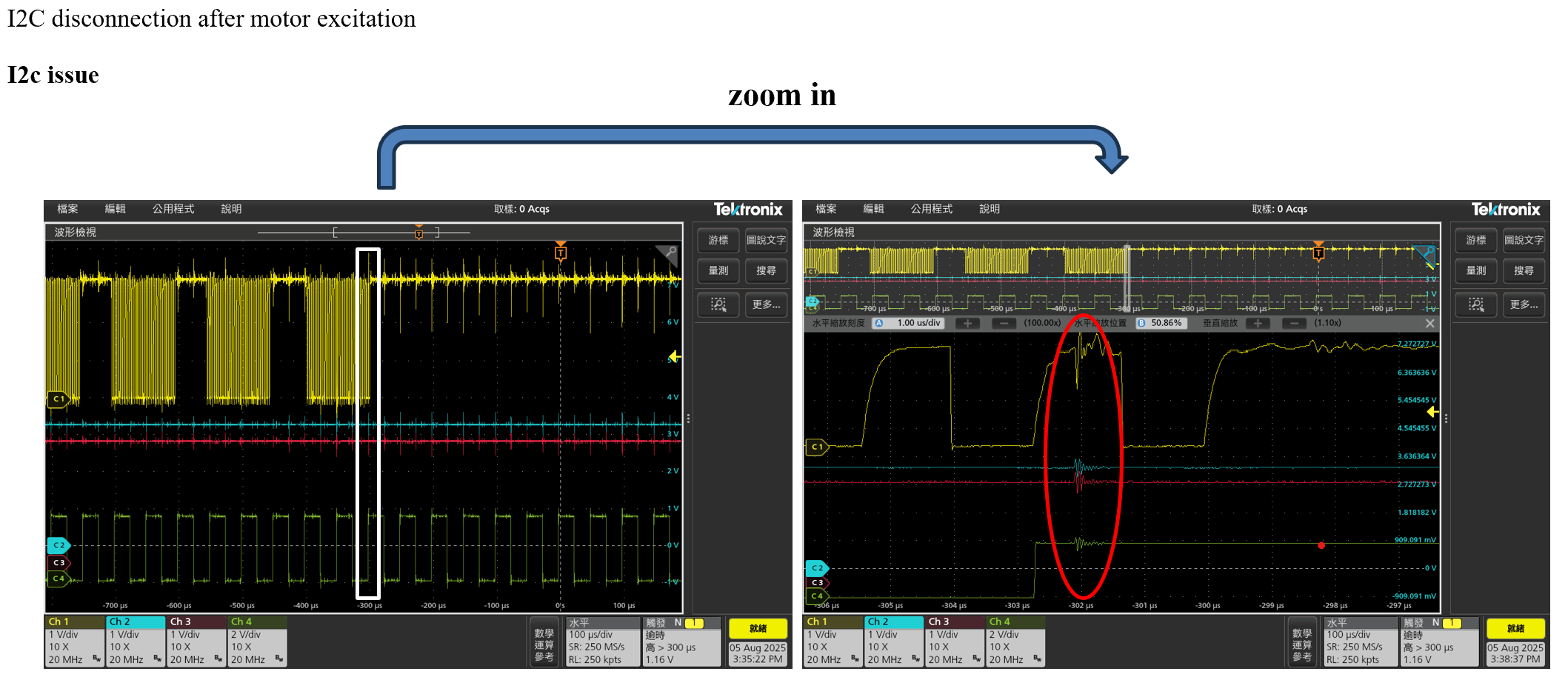Click the C1 channel handle in the right zoom view
This screenshot has height=700, width=1568.
[817, 447]
